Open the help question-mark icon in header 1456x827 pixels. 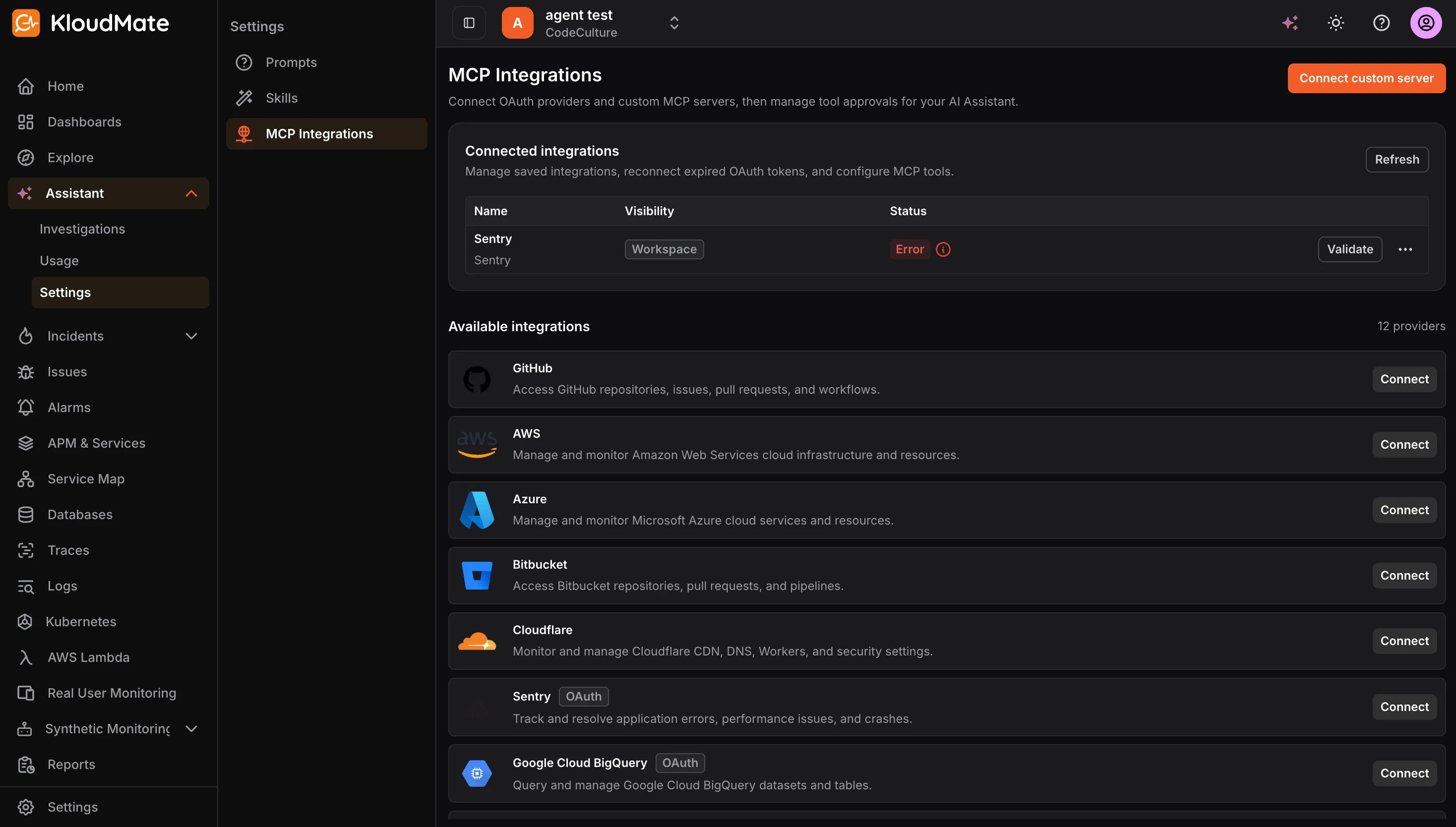coord(1382,23)
